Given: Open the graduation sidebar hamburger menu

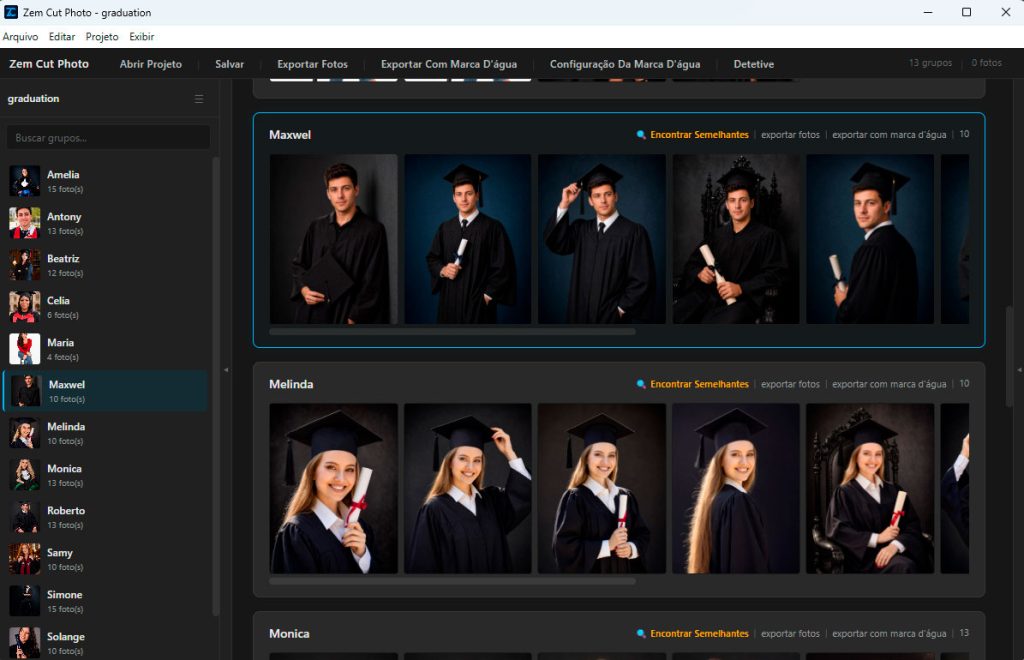Looking at the screenshot, I should click(x=199, y=99).
